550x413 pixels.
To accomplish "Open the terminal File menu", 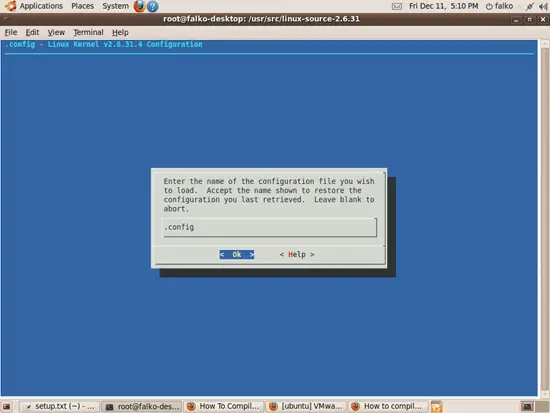I will (x=11, y=32).
